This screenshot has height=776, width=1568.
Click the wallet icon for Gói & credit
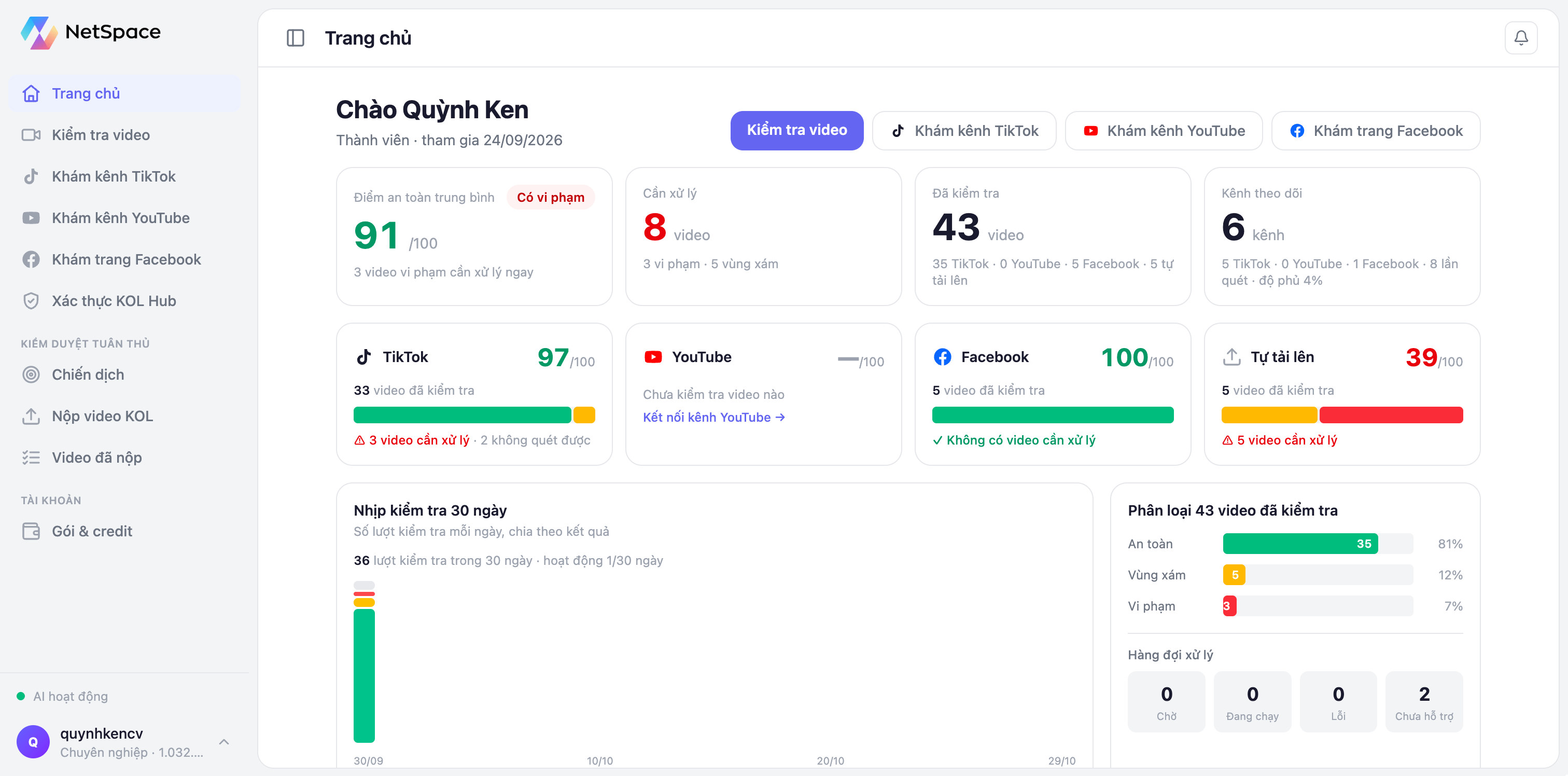click(31, 531)
